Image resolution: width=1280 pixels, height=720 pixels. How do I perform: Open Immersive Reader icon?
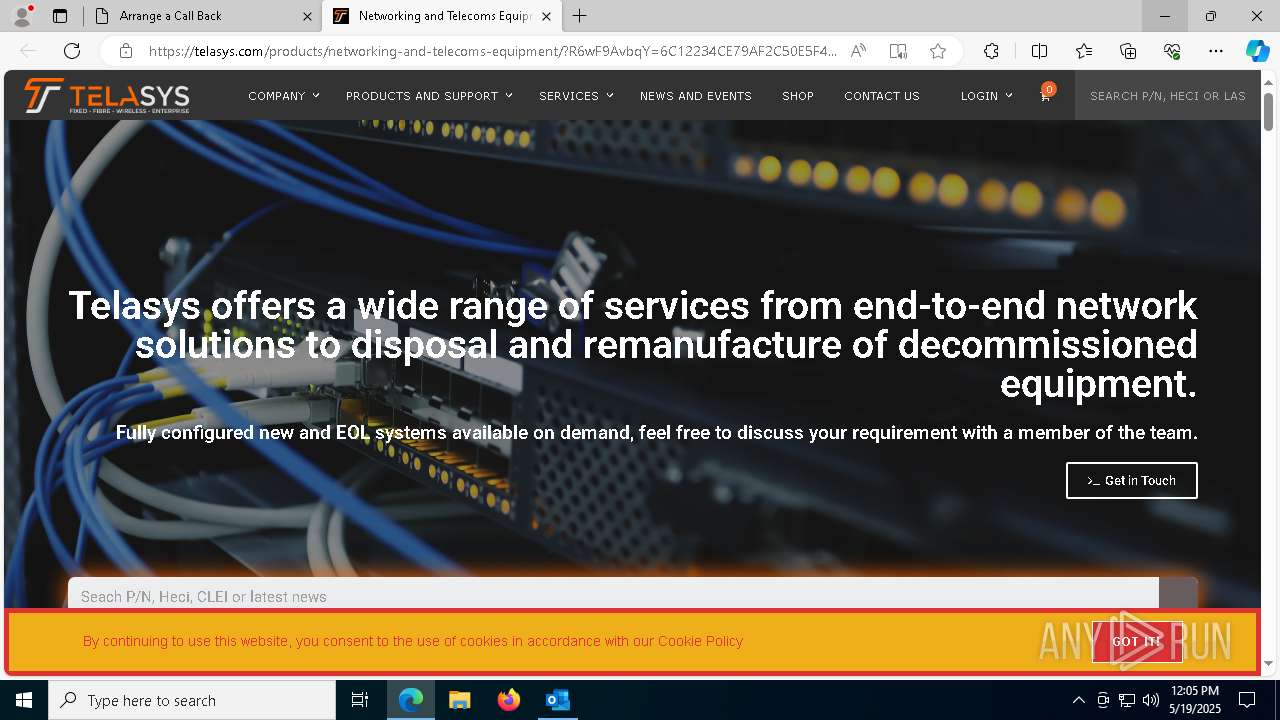[x=898, y=51]
